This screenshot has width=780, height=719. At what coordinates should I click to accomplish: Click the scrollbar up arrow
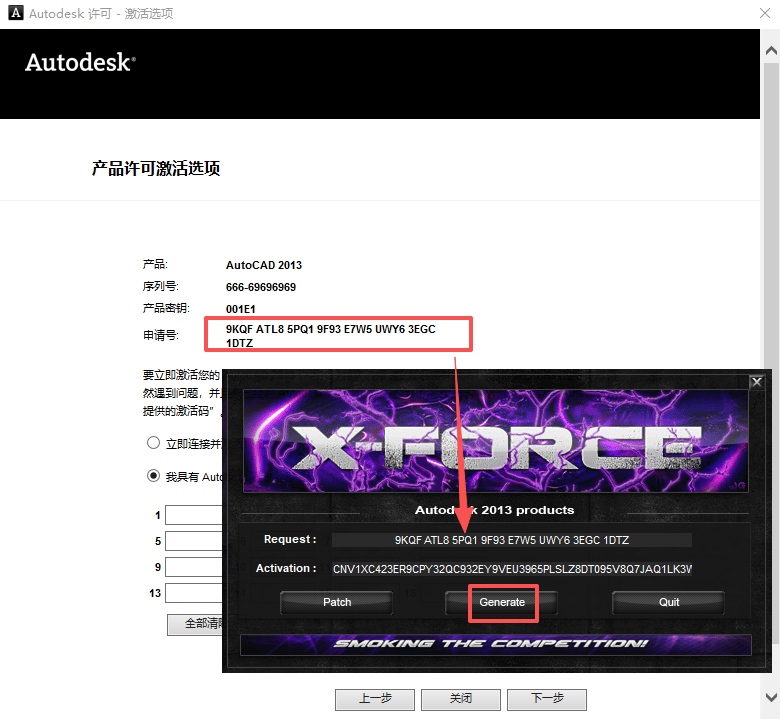pos(771,50)
